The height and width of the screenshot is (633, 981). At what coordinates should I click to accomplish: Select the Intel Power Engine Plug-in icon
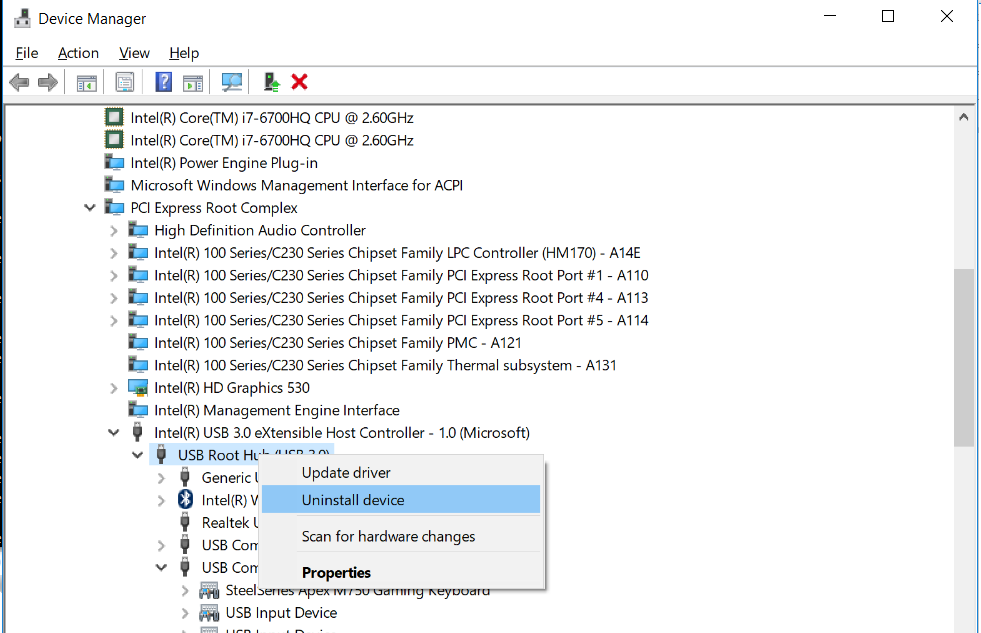tap(114, 163)
